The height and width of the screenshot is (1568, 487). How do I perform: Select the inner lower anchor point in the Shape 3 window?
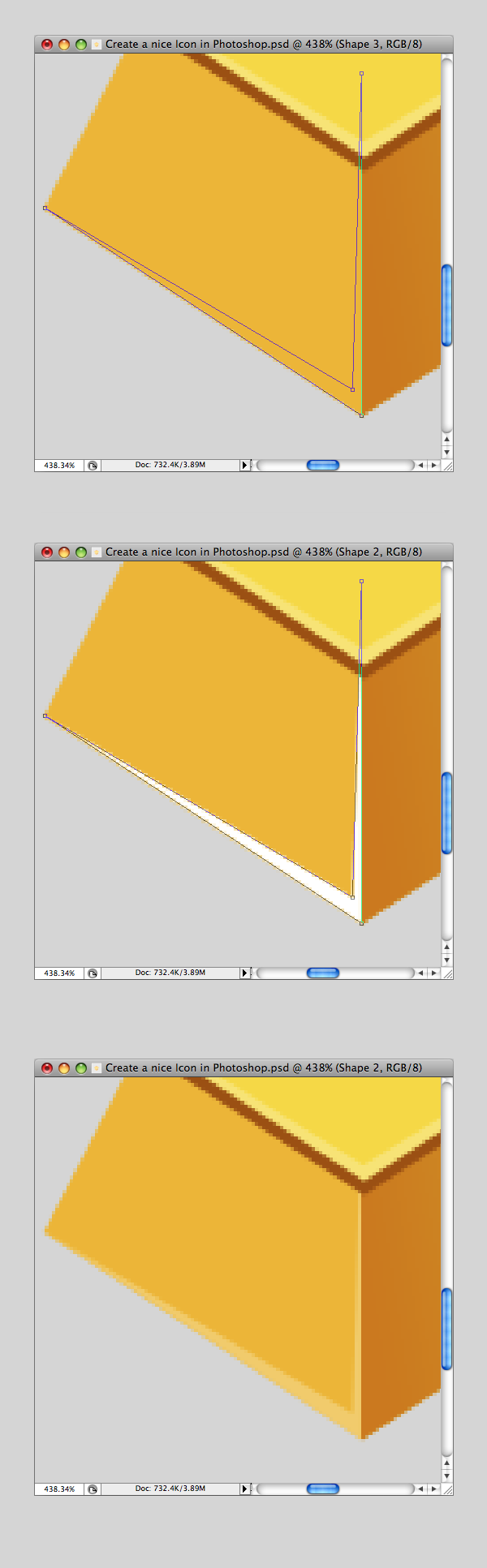(352, 390)
